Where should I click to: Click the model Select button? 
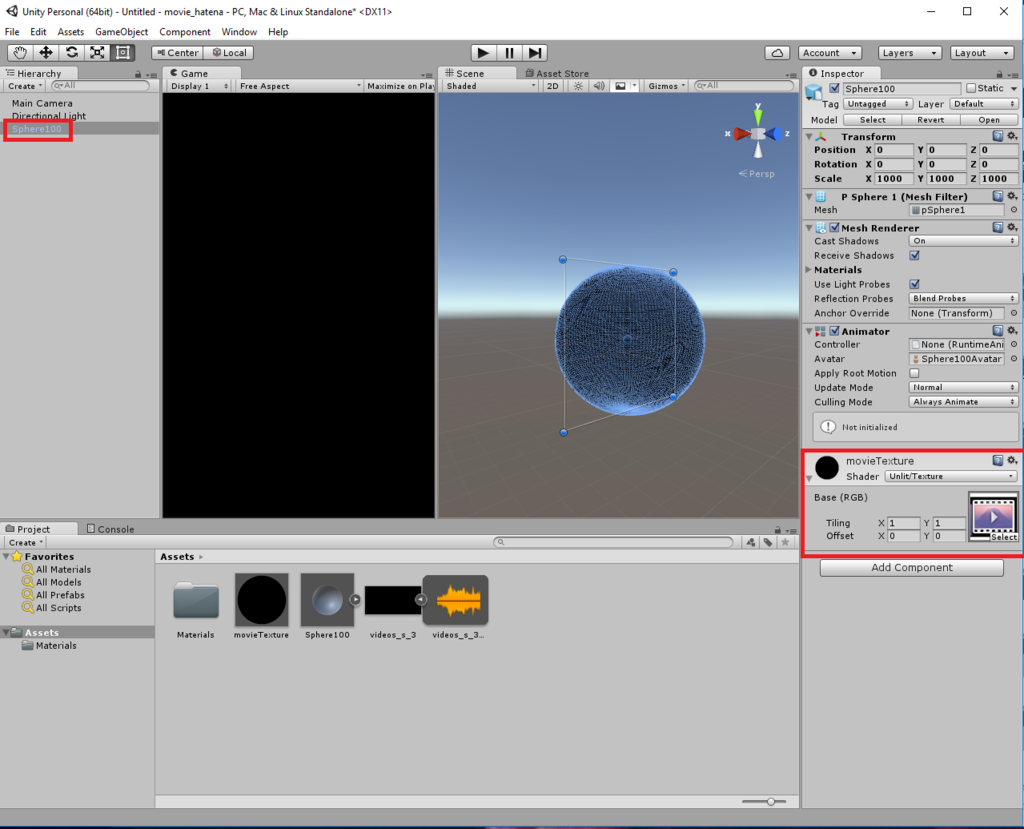[872, 120]
